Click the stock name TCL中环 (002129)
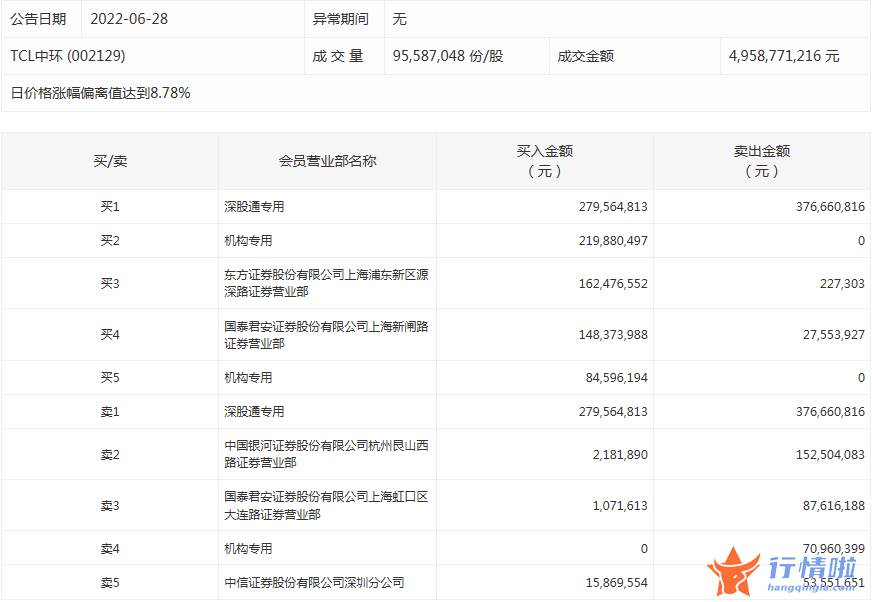872x602 pixels. [x=68, y=56]
